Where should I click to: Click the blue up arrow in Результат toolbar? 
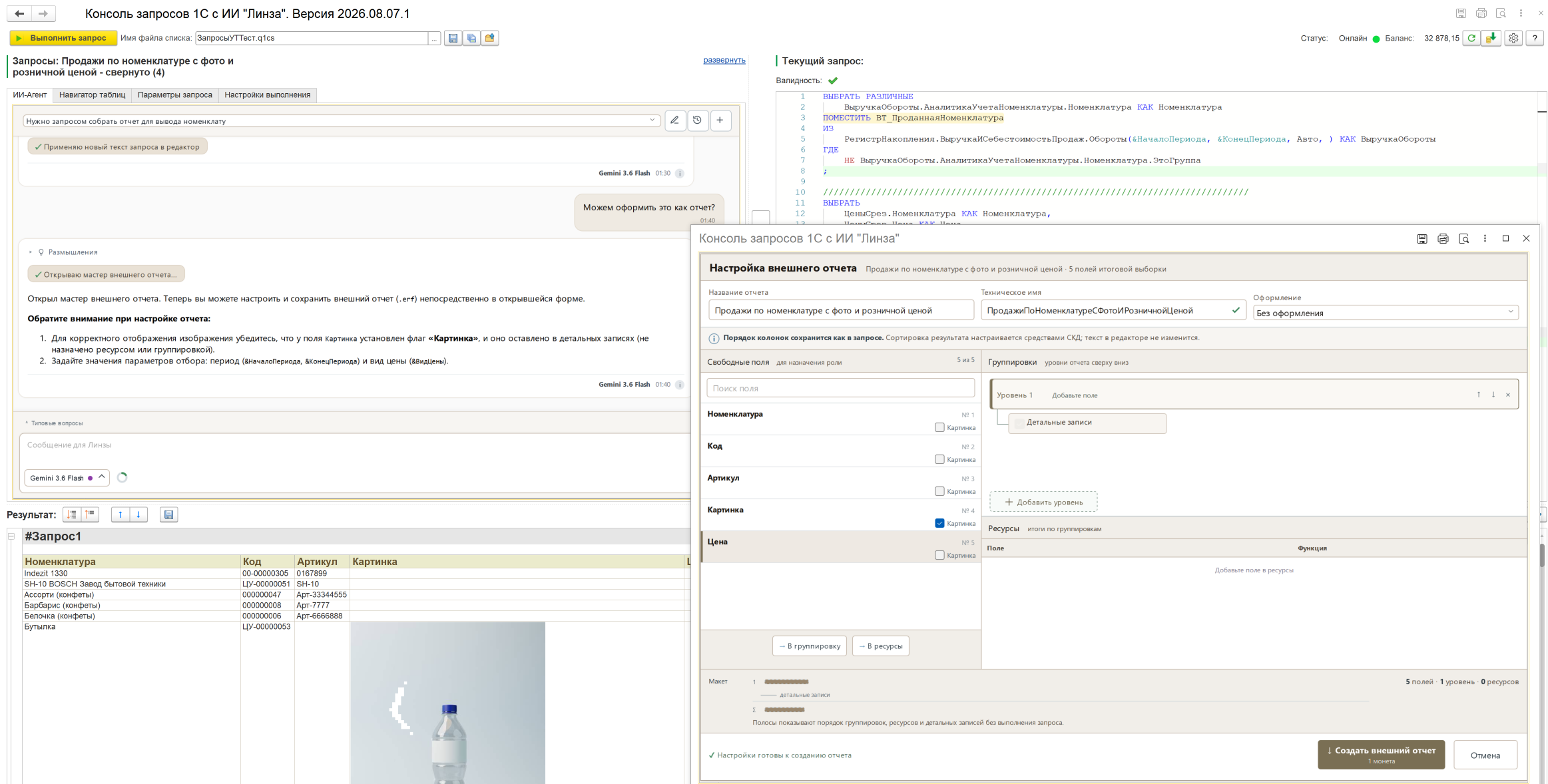[120, 514]
